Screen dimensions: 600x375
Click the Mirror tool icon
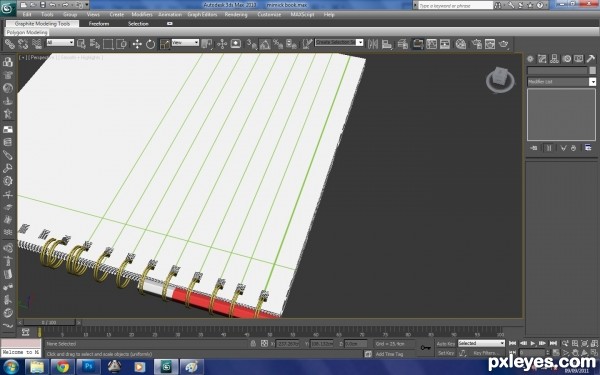point(373,44)
